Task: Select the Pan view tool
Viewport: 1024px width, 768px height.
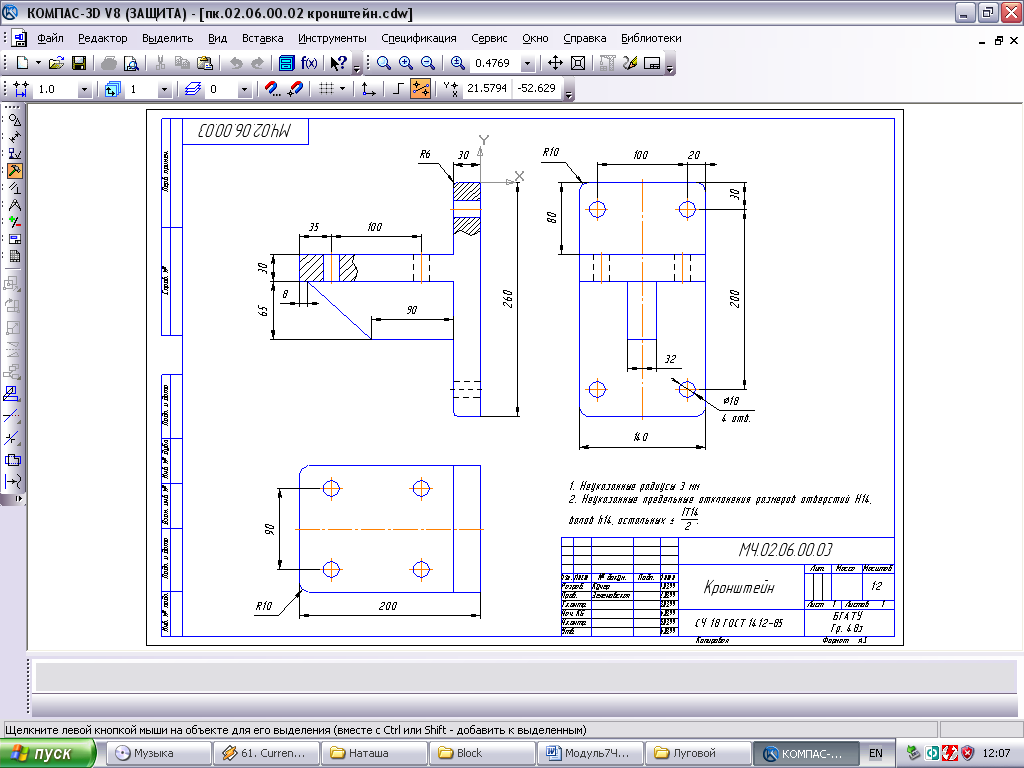Action: [x=555, y=63]
